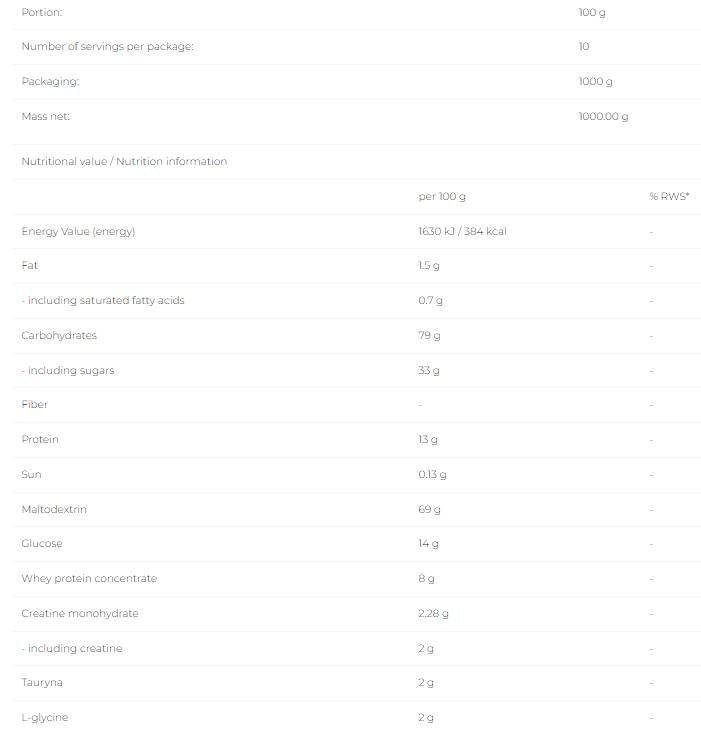The image size is (701, 734).
Task: Click the Maltodextrin row label
Action: point(54,509)
